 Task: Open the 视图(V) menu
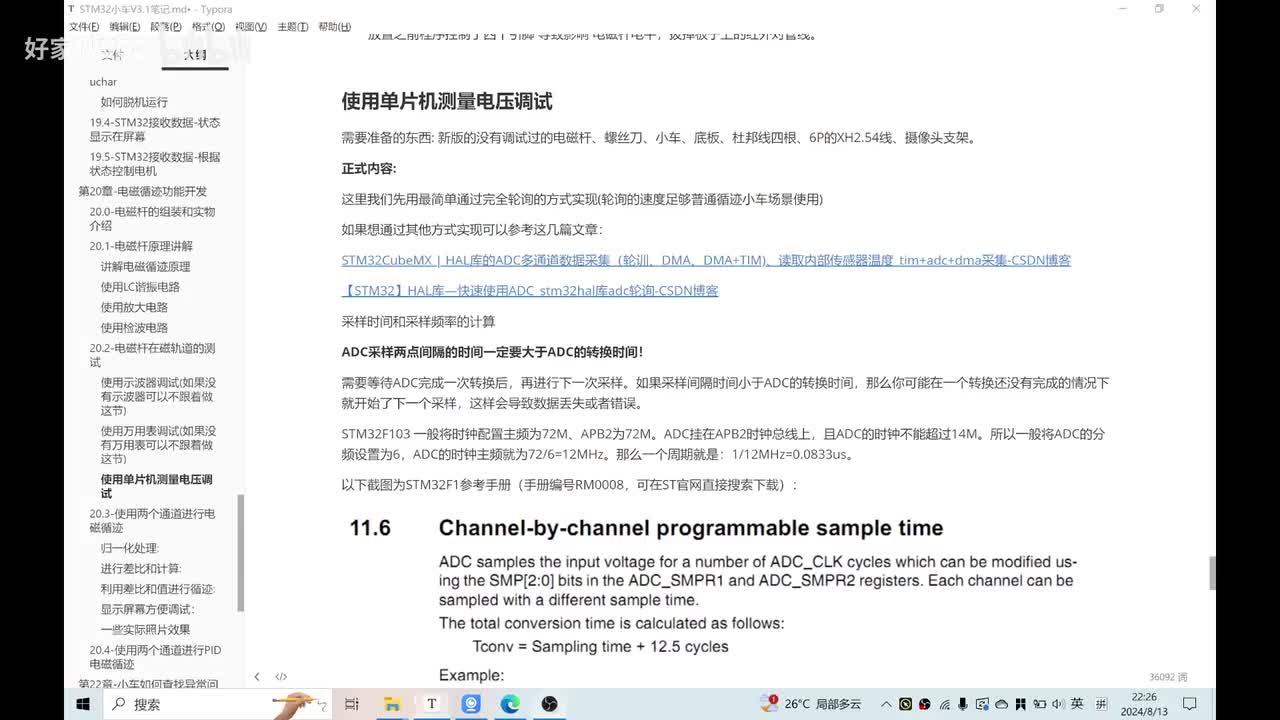(250, 27)
